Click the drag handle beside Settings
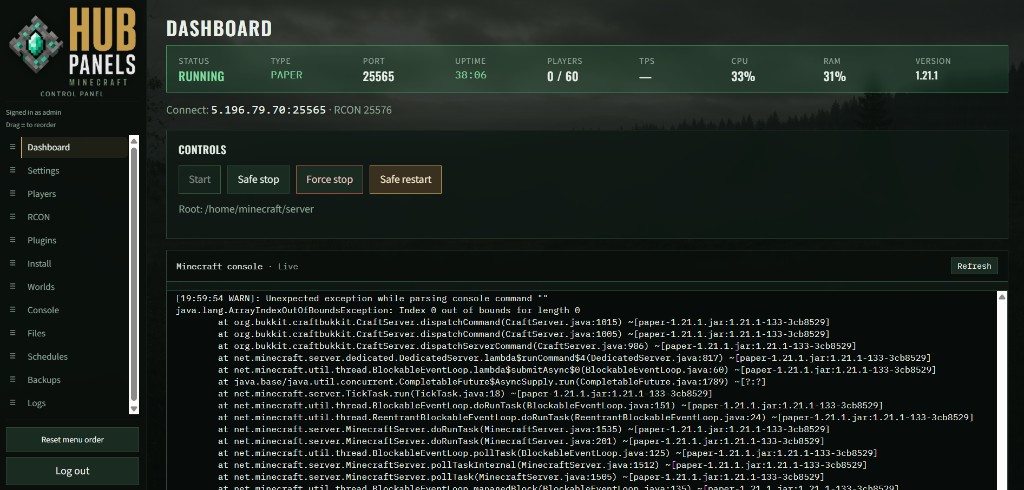 (x=12, y=171)
